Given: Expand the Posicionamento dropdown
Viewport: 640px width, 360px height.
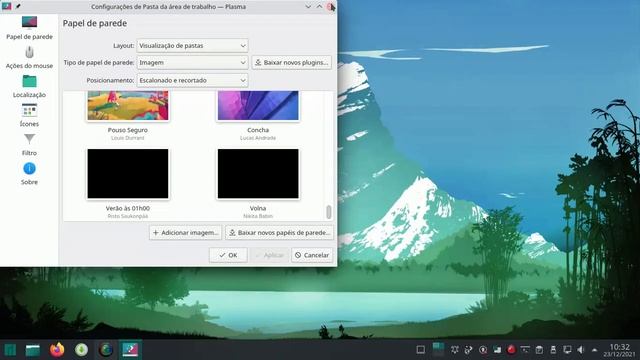Looking at the screenshot, I should pos(192,80).
